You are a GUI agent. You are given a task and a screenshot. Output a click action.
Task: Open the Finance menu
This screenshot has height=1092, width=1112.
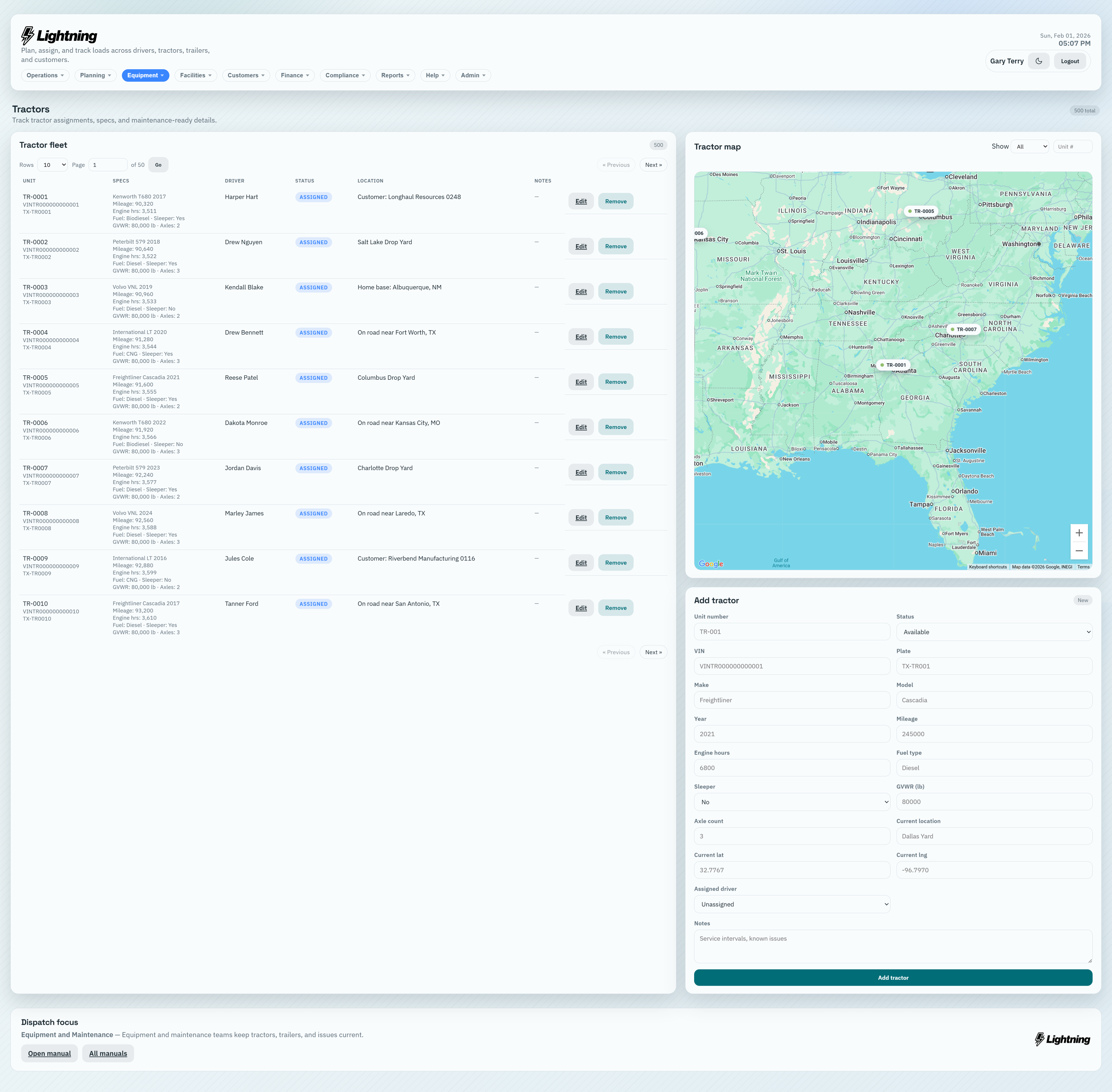[295, 75]
